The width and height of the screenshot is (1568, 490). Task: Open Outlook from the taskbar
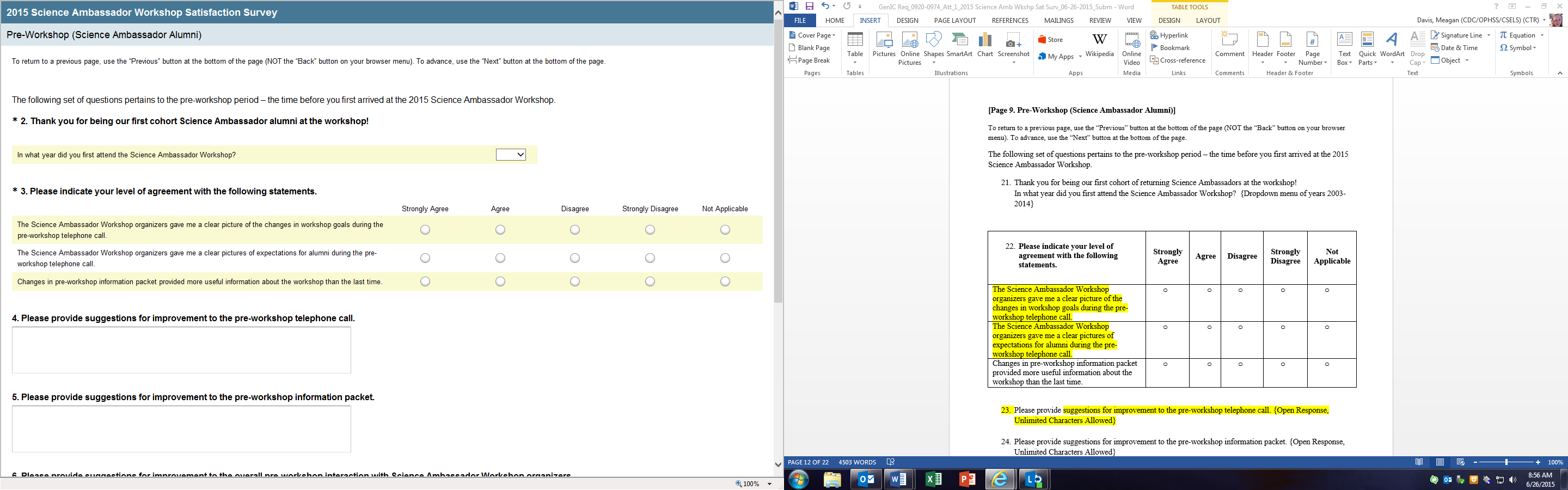[x=866, y=480]
